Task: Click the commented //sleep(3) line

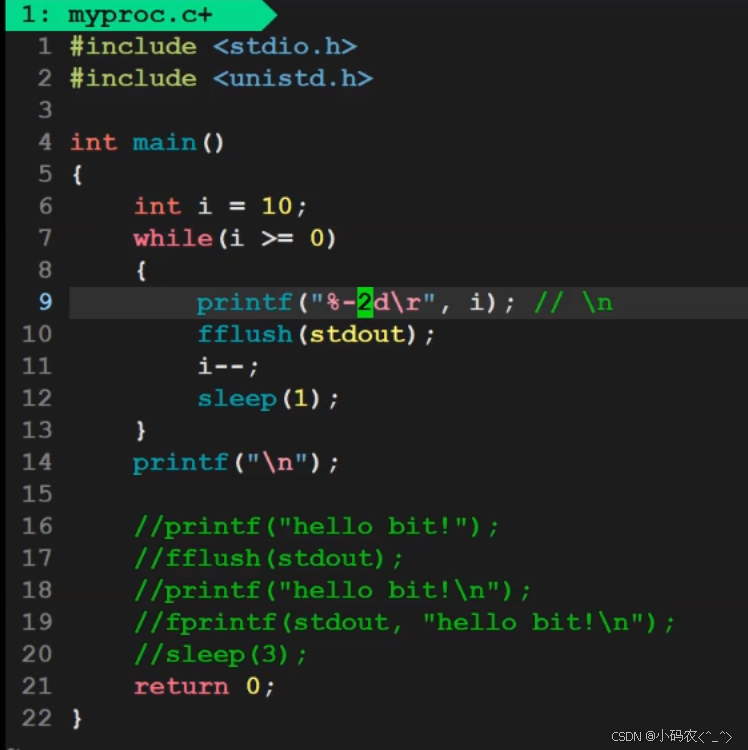Action: click(220, 654)
